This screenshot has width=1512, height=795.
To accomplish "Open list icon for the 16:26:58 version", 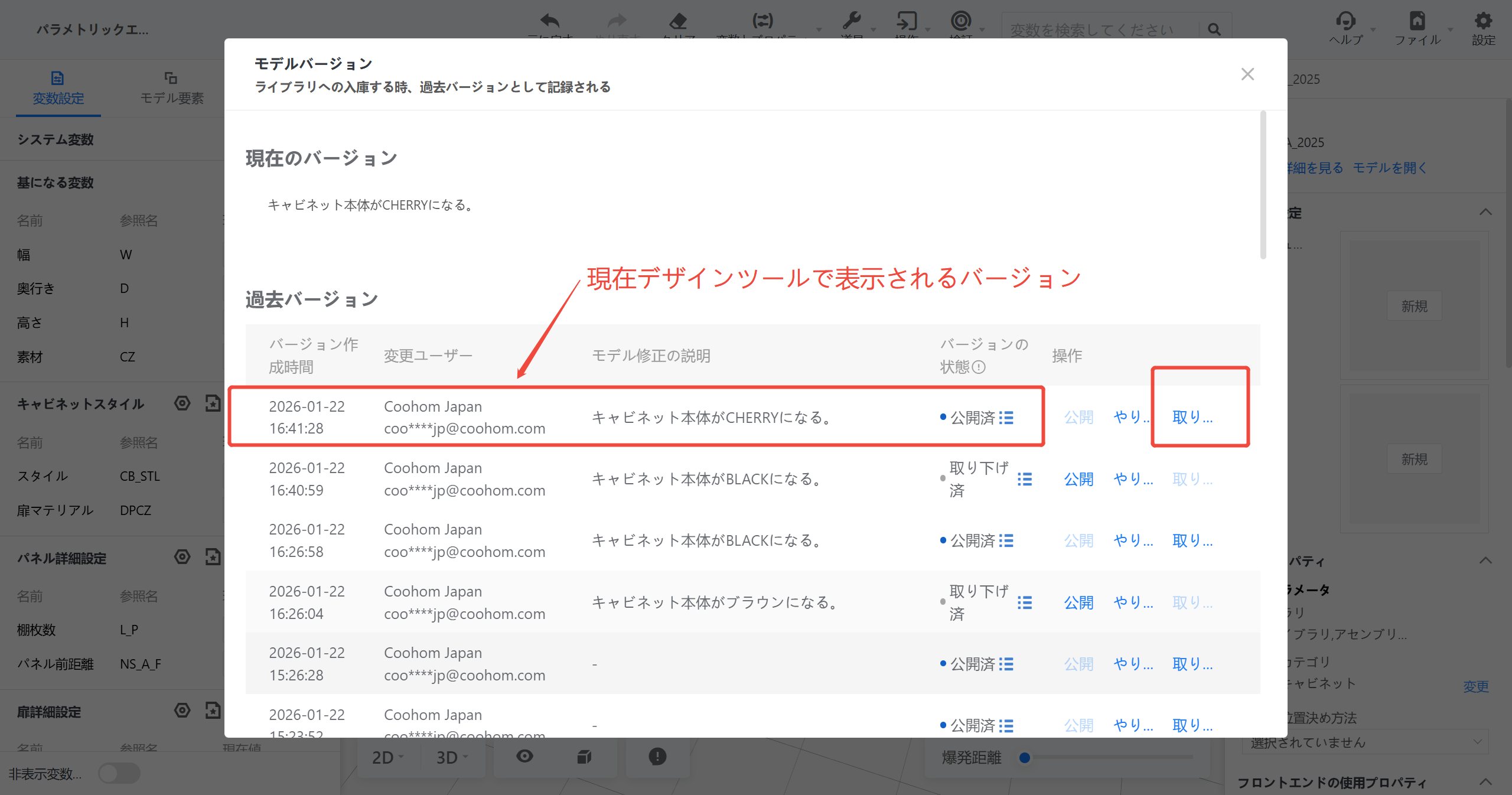I will pyautogui.click(x=1006, y=541).
